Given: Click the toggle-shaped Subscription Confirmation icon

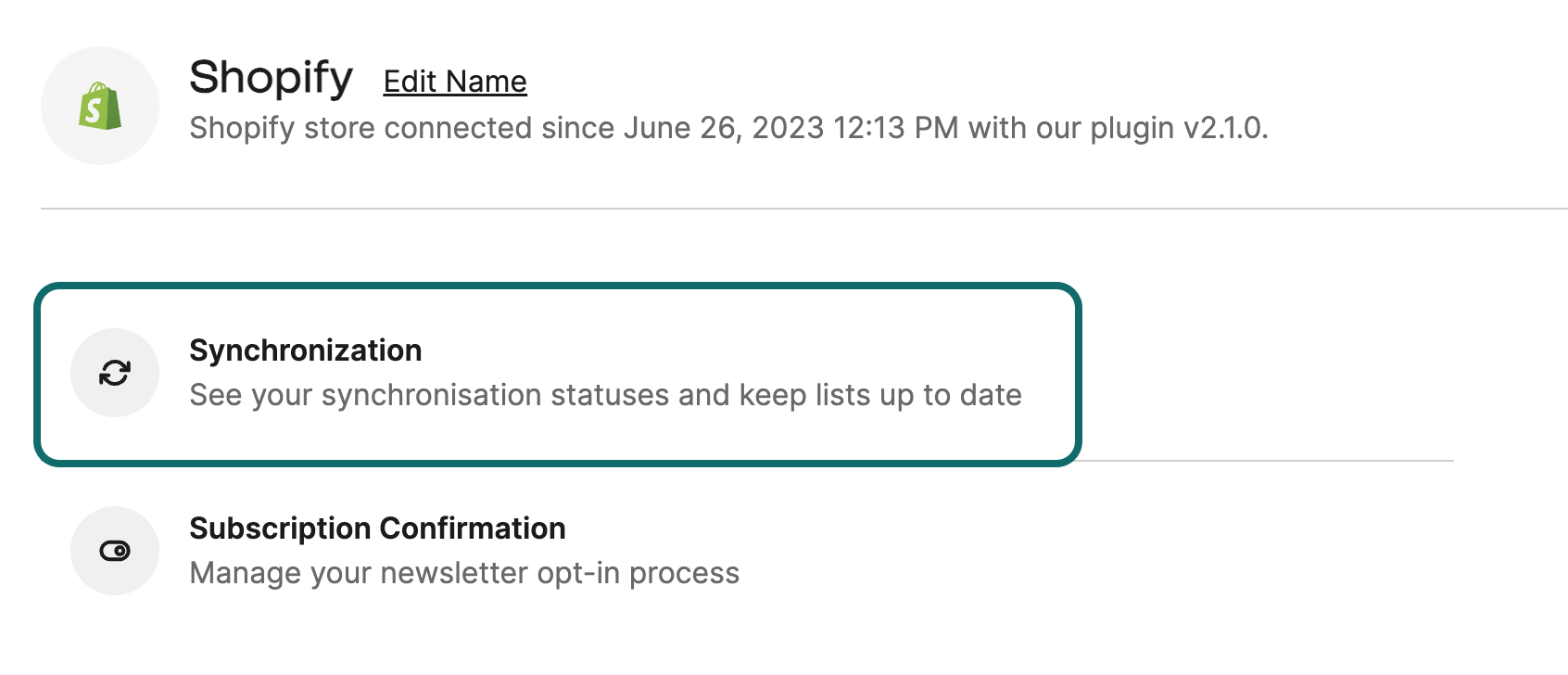Looking at the screenshot, I should click(115, 551).
